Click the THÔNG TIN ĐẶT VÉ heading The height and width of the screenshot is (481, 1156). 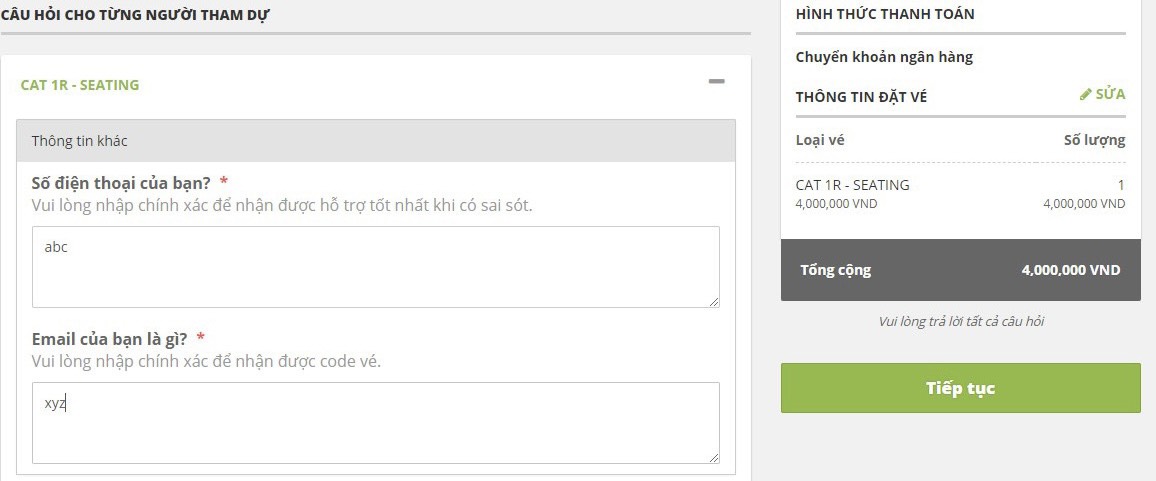pos(861,97)
